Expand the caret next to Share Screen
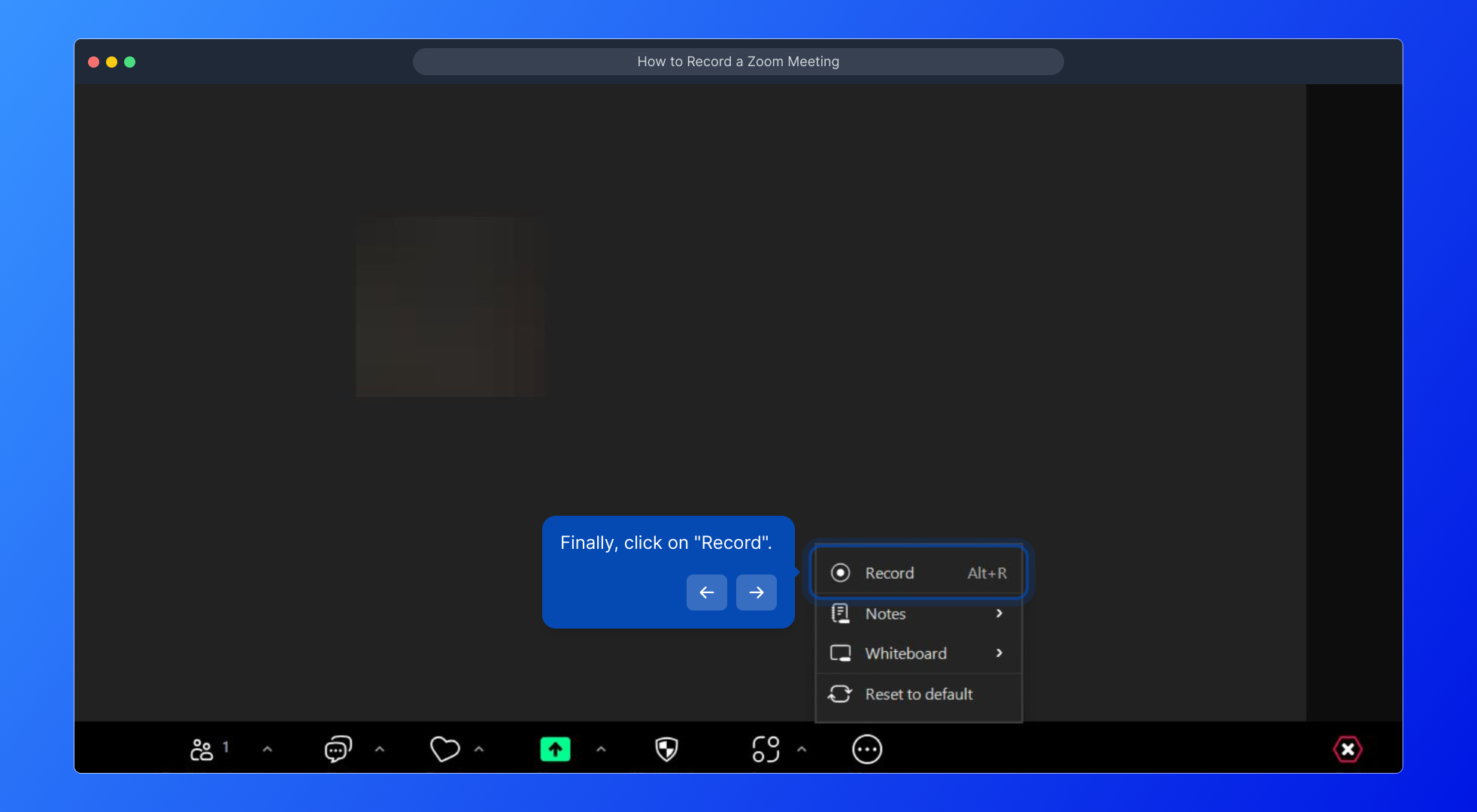 click(x=601, y=750)
